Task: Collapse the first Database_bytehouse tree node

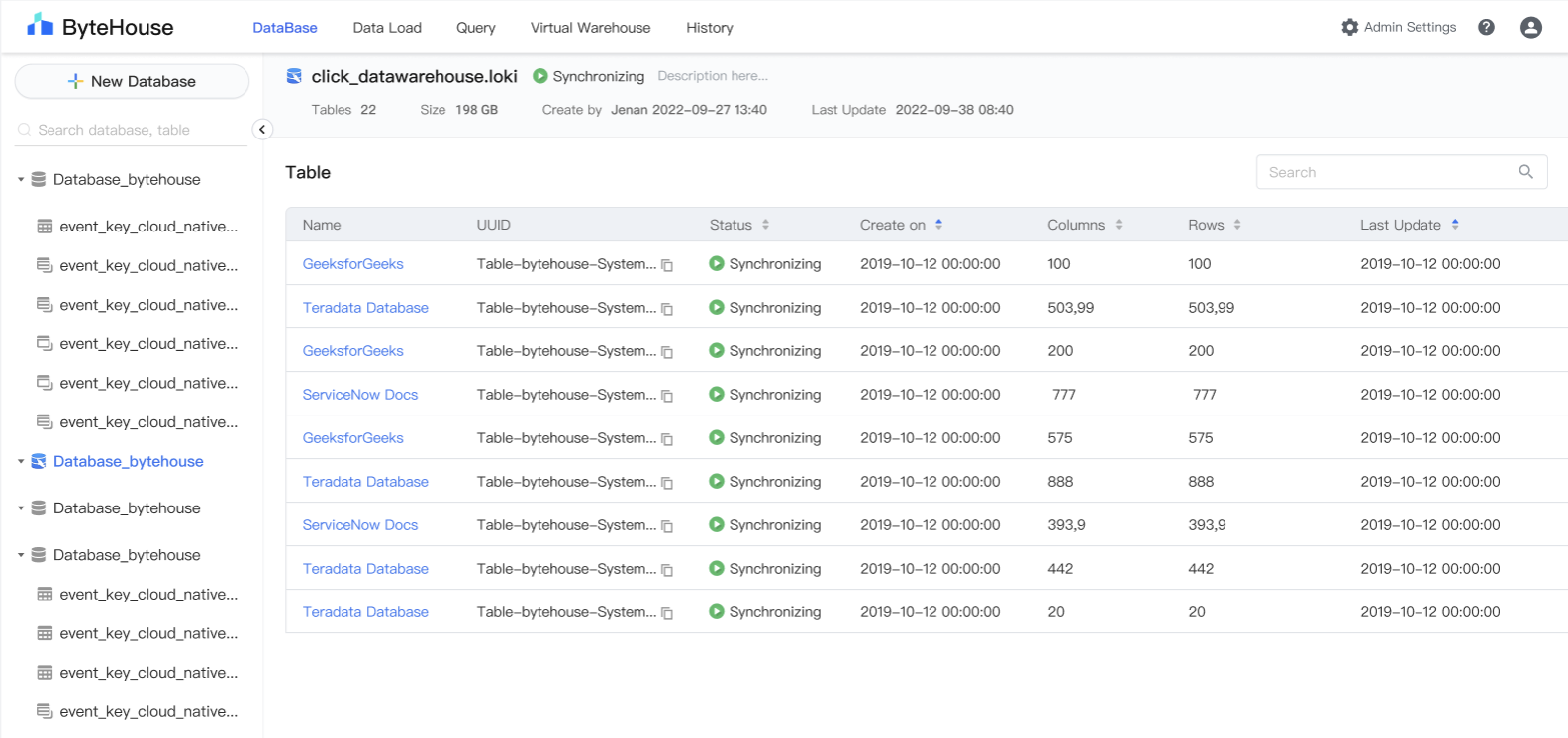Action: click(21, 180)
